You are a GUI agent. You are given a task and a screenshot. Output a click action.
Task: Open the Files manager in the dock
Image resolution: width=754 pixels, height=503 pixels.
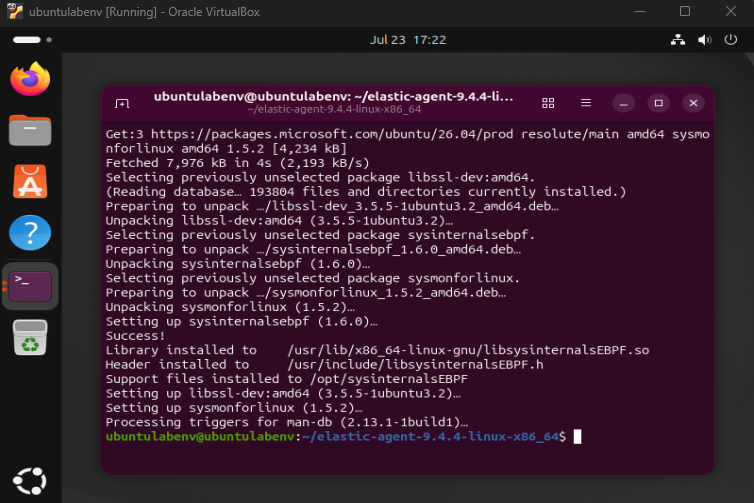(x=30, y=130)
